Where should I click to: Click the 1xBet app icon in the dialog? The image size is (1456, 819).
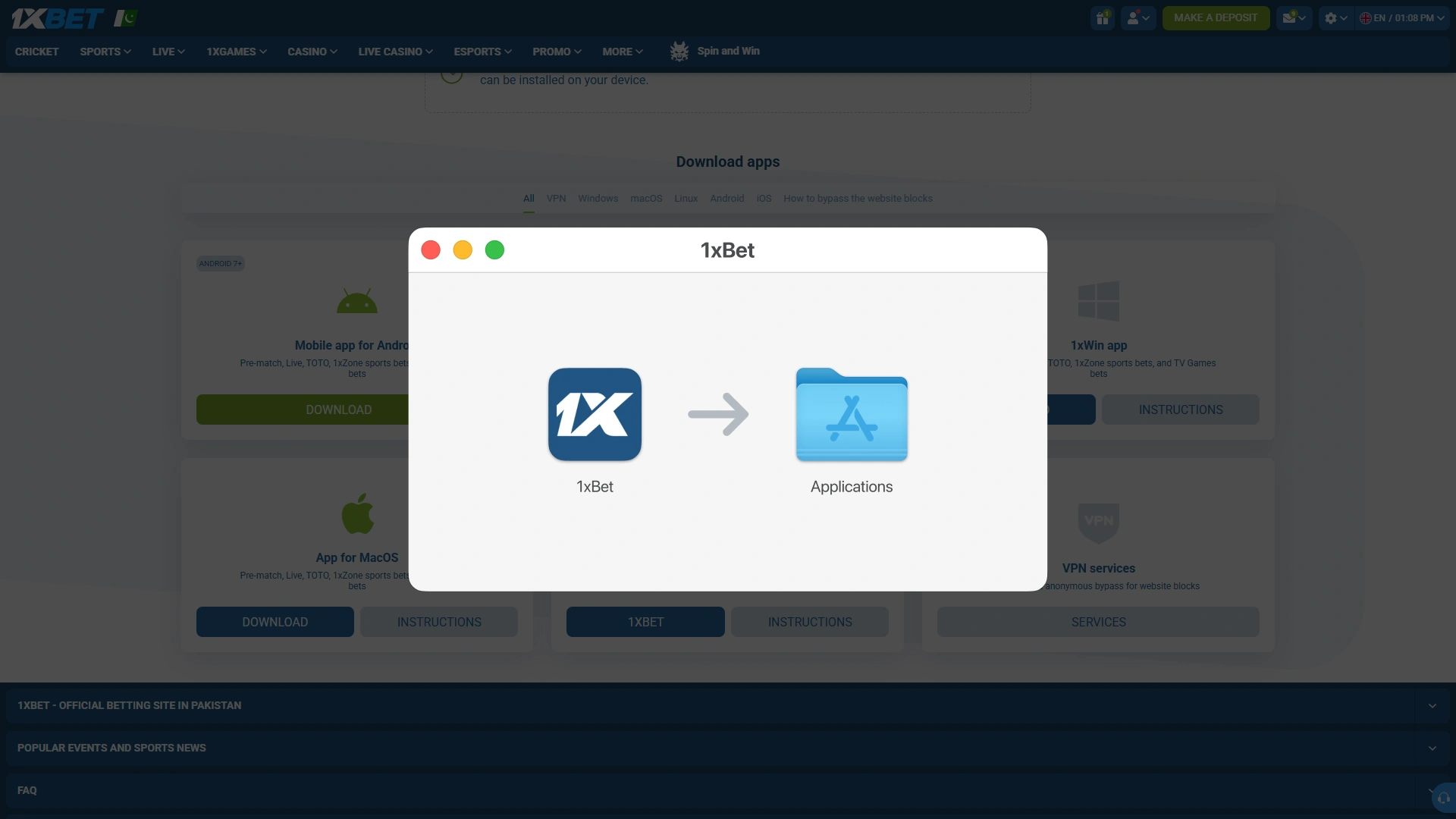pos(595,414)
